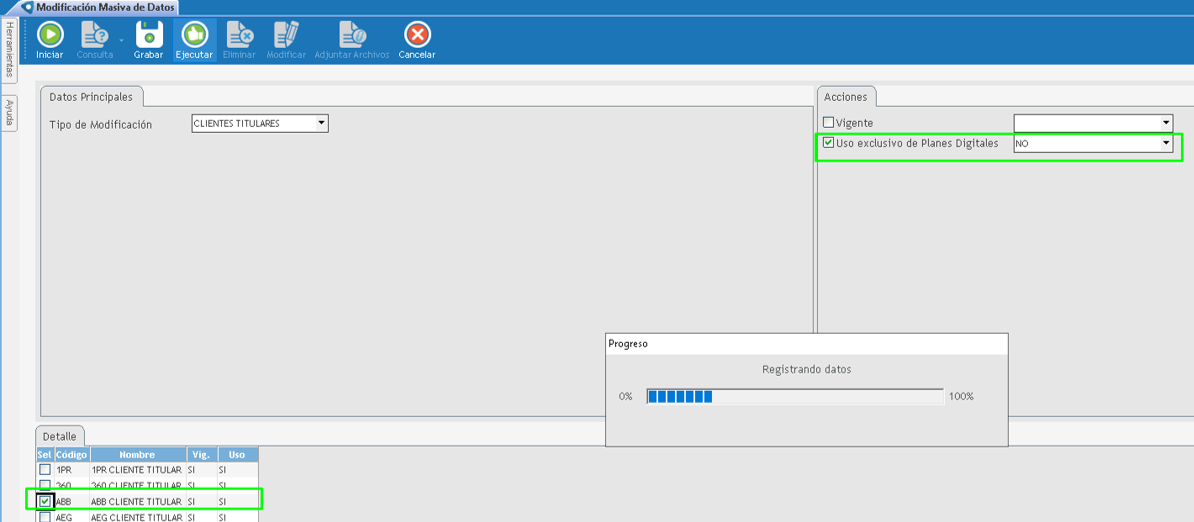Sort by the Código column header

(x=72, y=454)
